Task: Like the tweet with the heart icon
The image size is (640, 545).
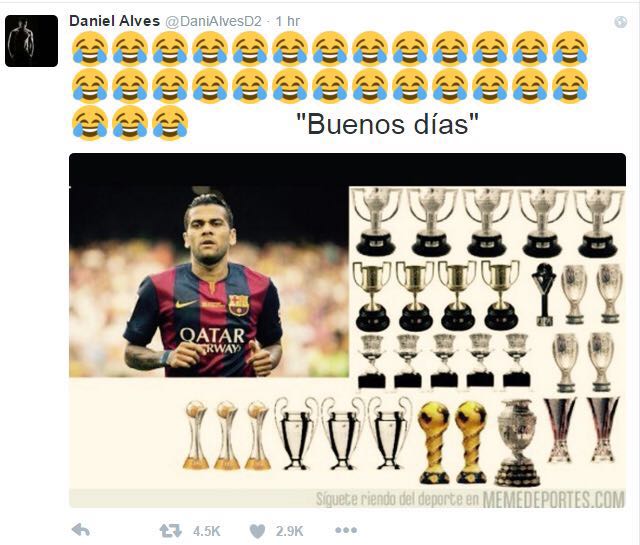Action: point(257,531)
